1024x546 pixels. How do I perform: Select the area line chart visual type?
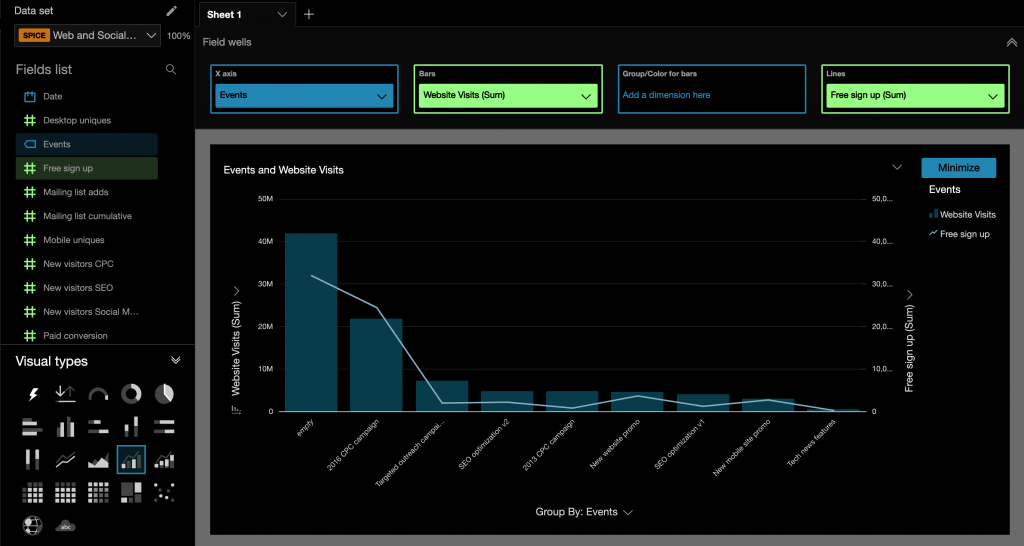pos(98,460)
